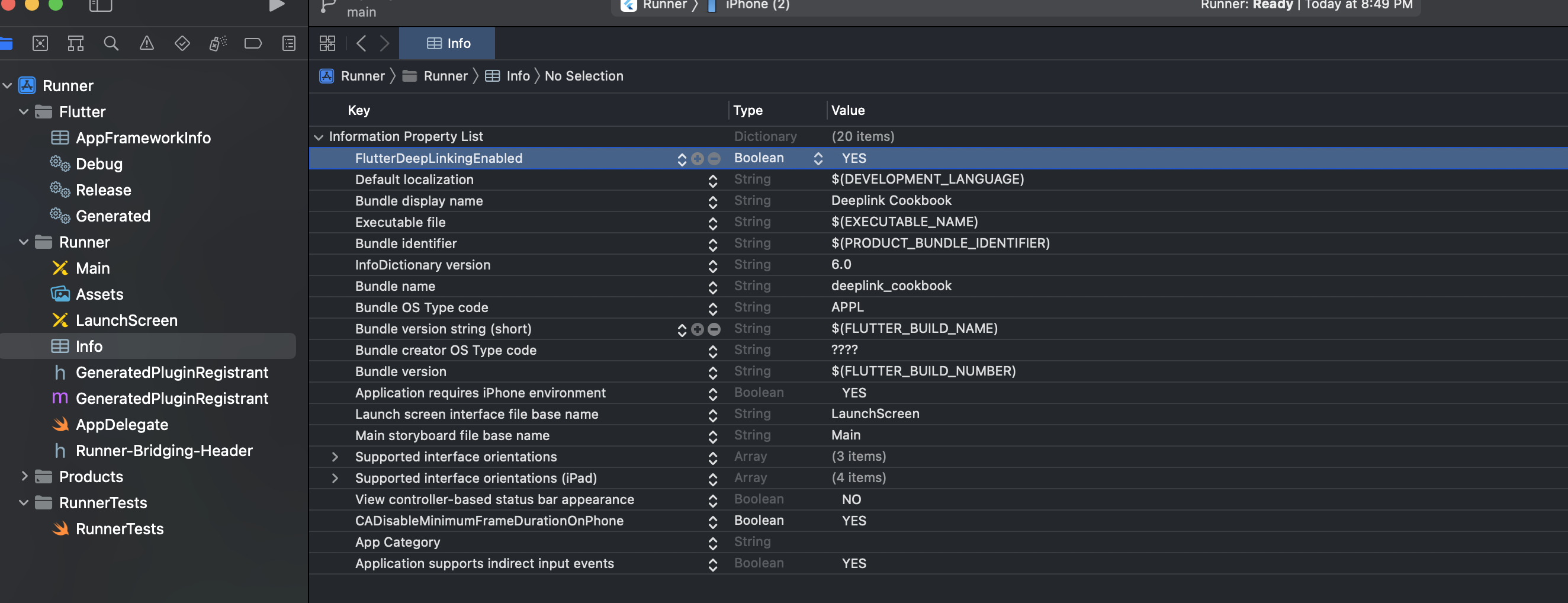Screen dimensions: 1568x603
Task: Open the test navigator diamond icon
Action: [182, 43]
